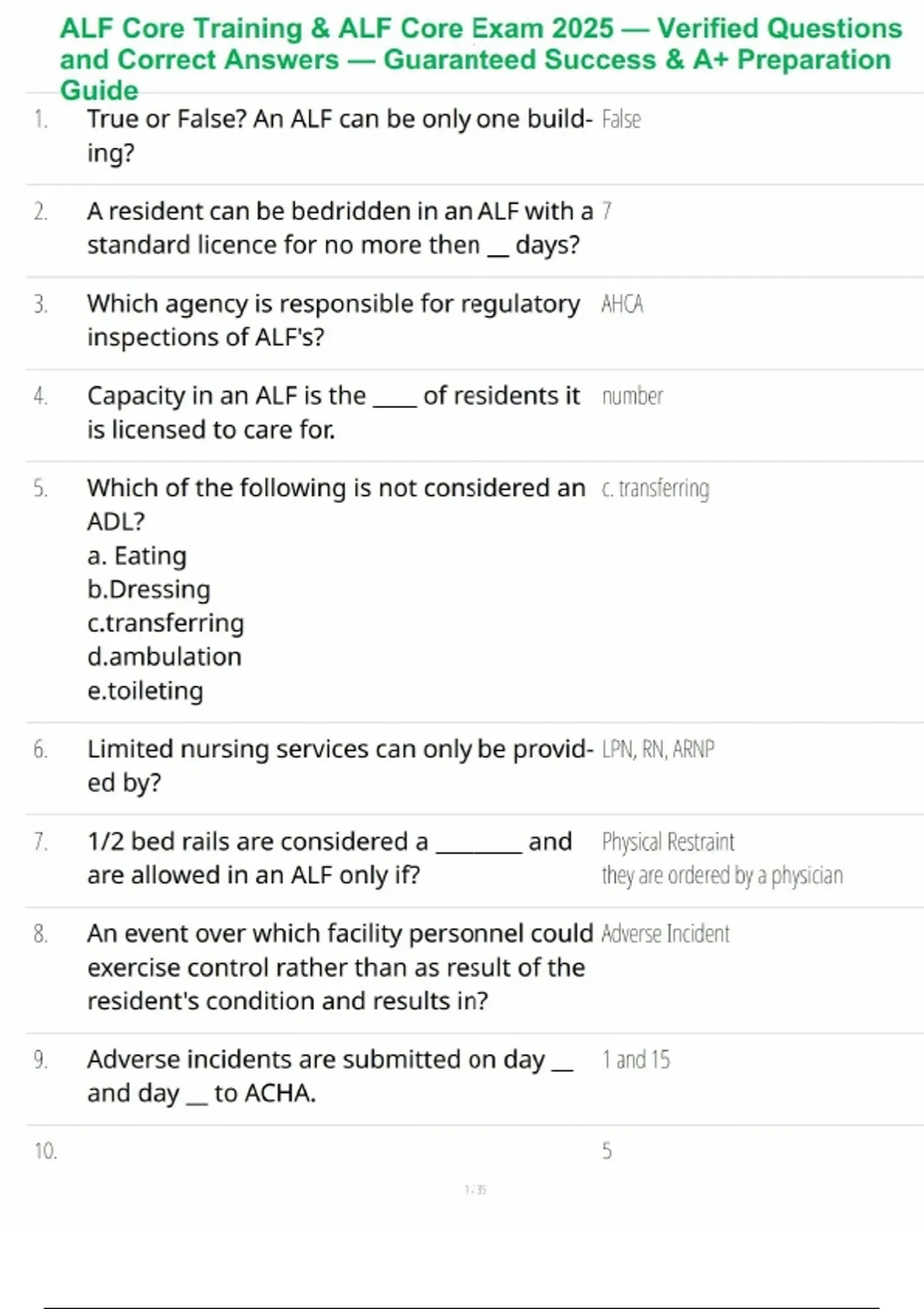The image size is (924, 1309).
Task: Select the answer "False" for question 1
Action: coord(621,119)
